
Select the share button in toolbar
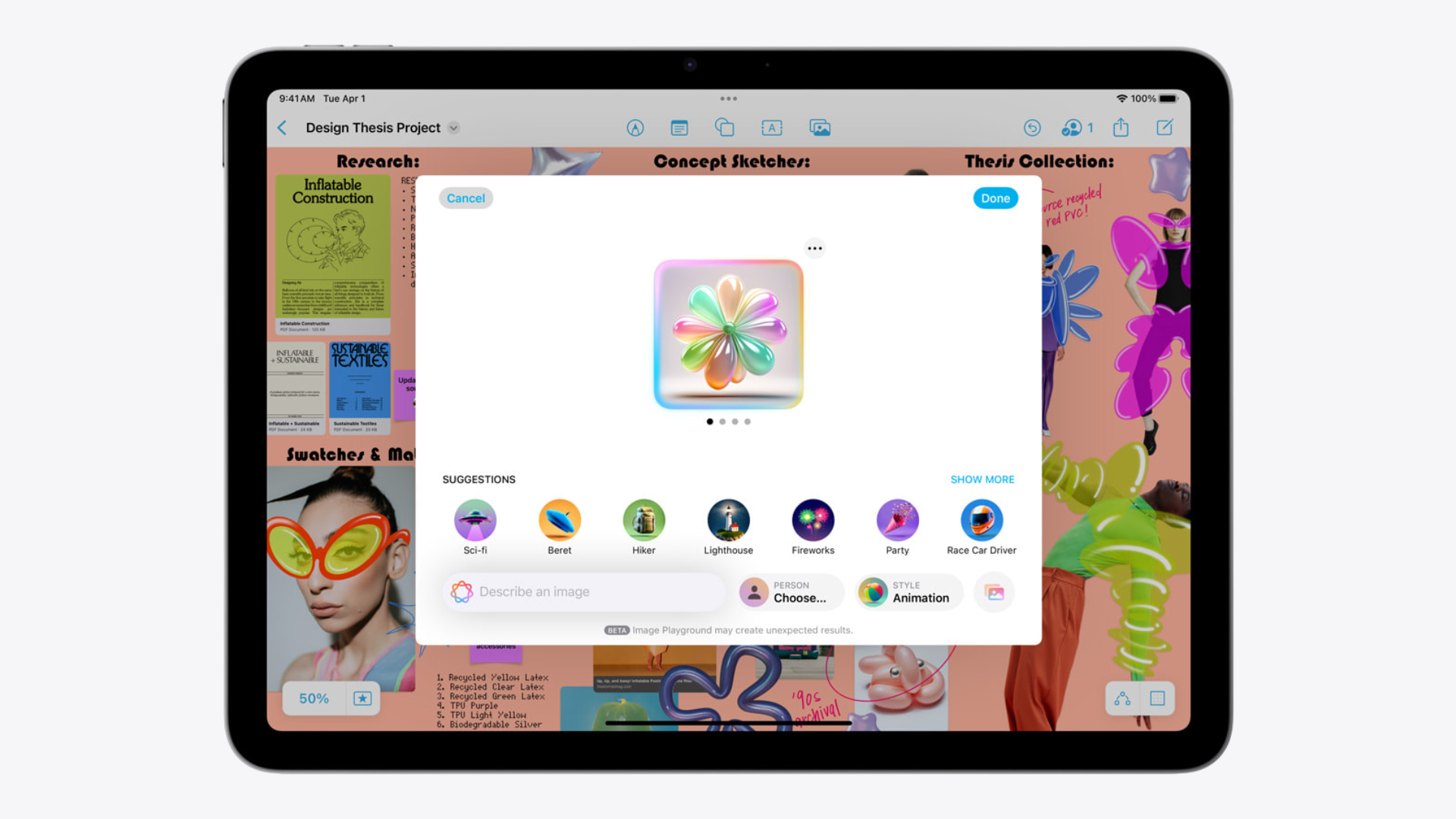click(1121, 127)
